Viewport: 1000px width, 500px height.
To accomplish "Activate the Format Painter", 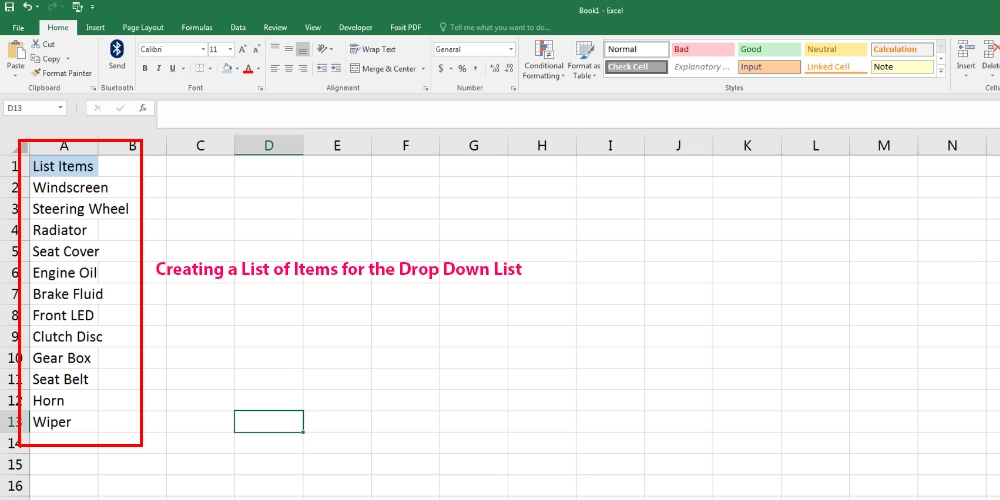I will (61, 73).
